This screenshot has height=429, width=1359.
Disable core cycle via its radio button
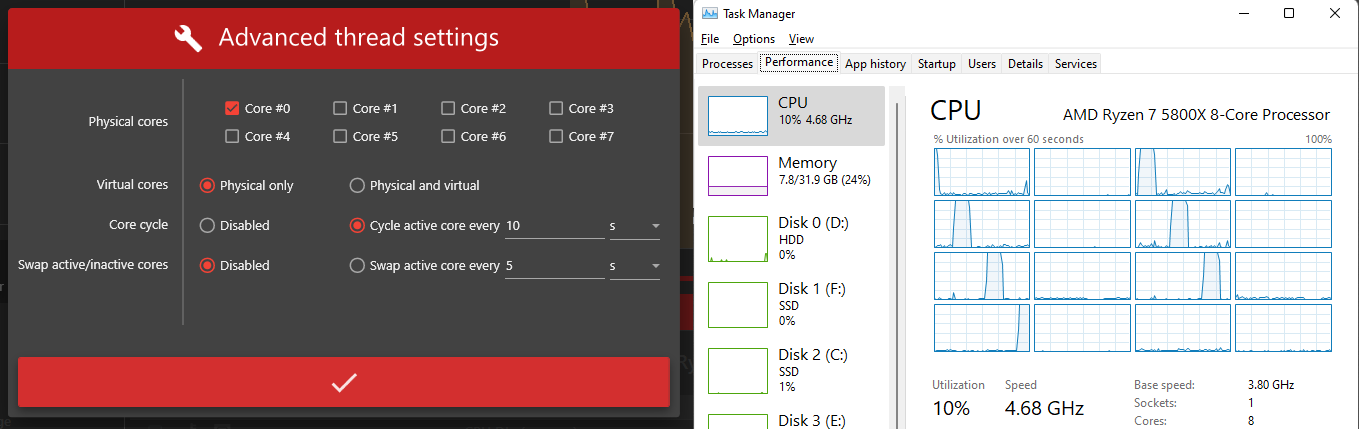point(208,225)
